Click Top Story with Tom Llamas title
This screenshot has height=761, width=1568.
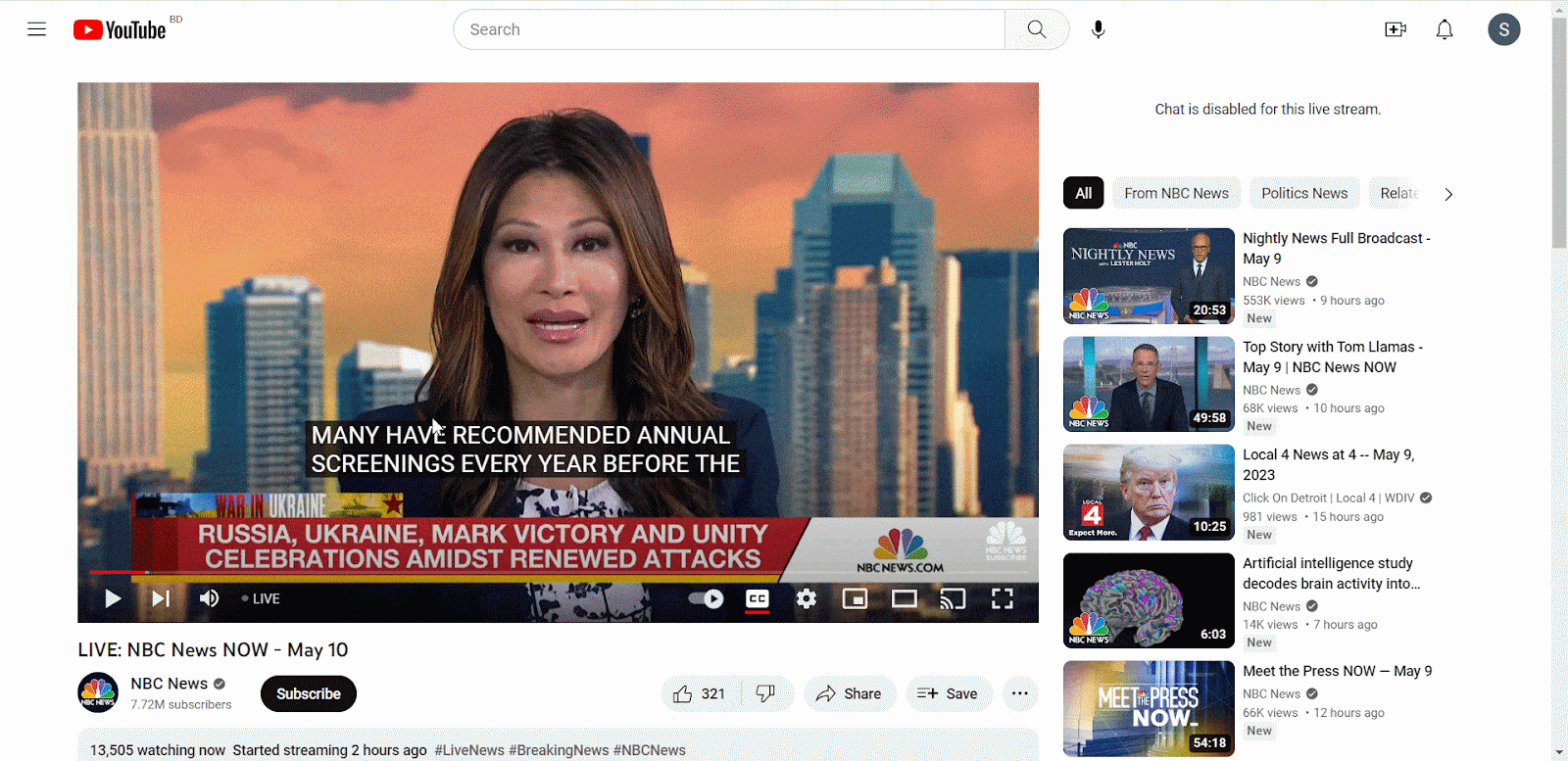click(1333, 357)
